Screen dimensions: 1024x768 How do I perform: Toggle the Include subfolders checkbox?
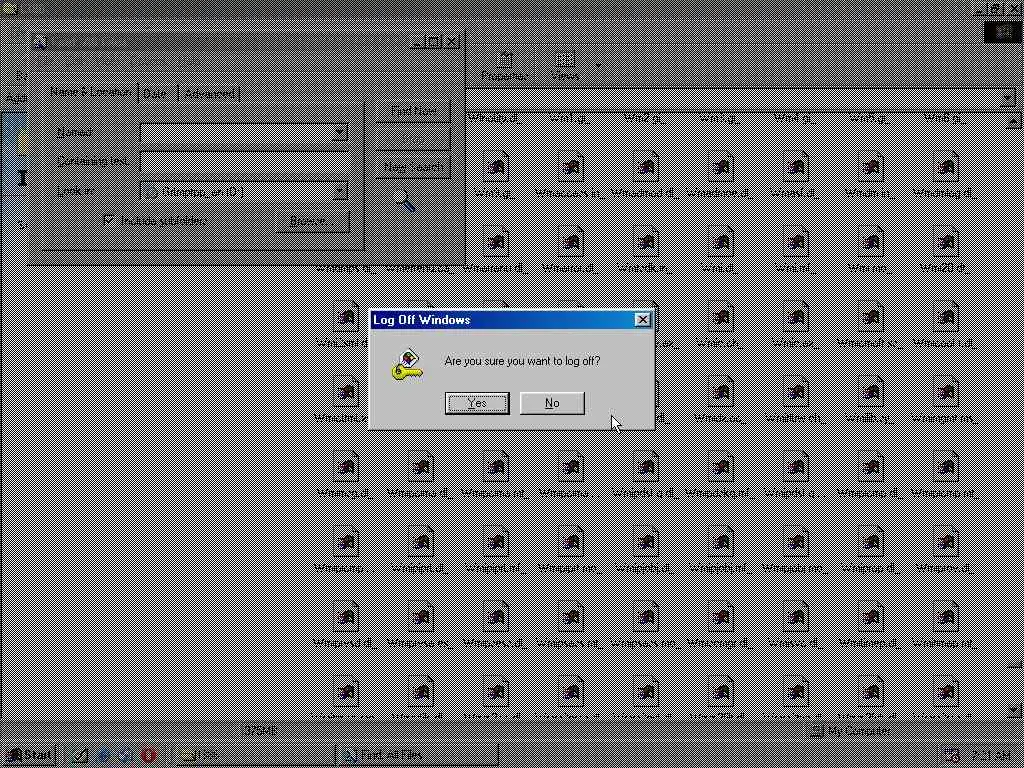(109, 221)
